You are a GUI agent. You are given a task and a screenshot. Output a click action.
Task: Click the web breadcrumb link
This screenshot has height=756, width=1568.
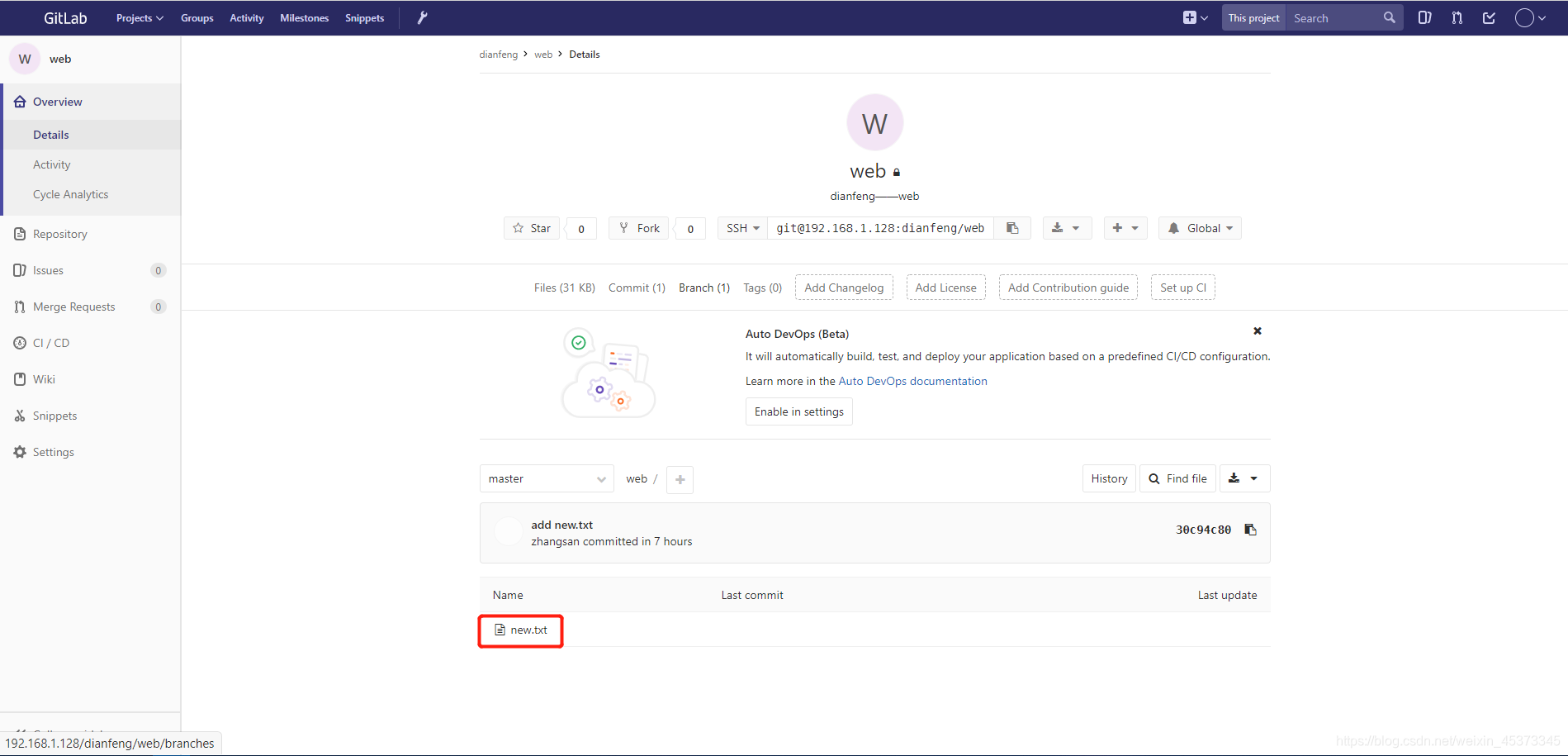pyautogui.click(x=543, y=55)
